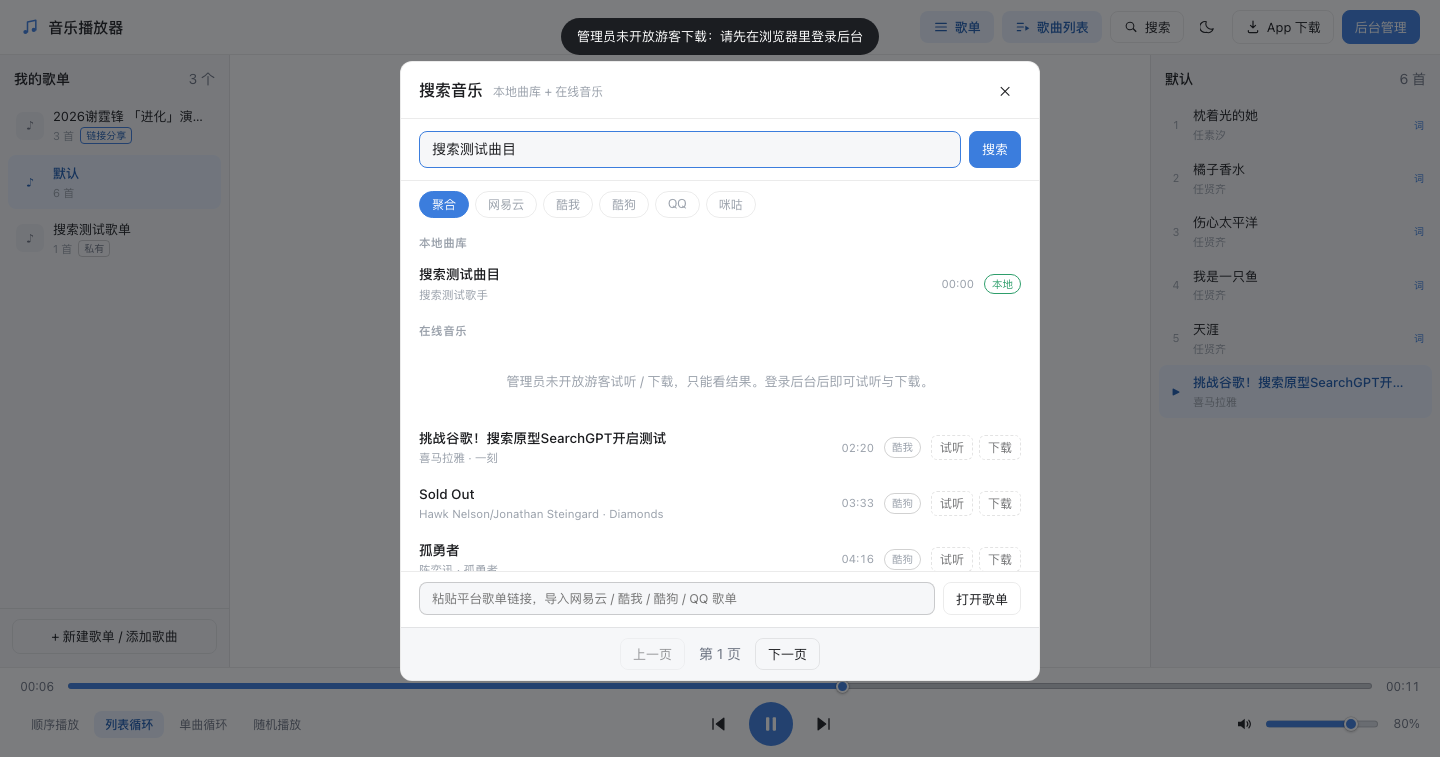Select 列表循环 playback mode
The height and width of the screenshot is (757, 1440).
pyautogui.click(x=129, y=724)
